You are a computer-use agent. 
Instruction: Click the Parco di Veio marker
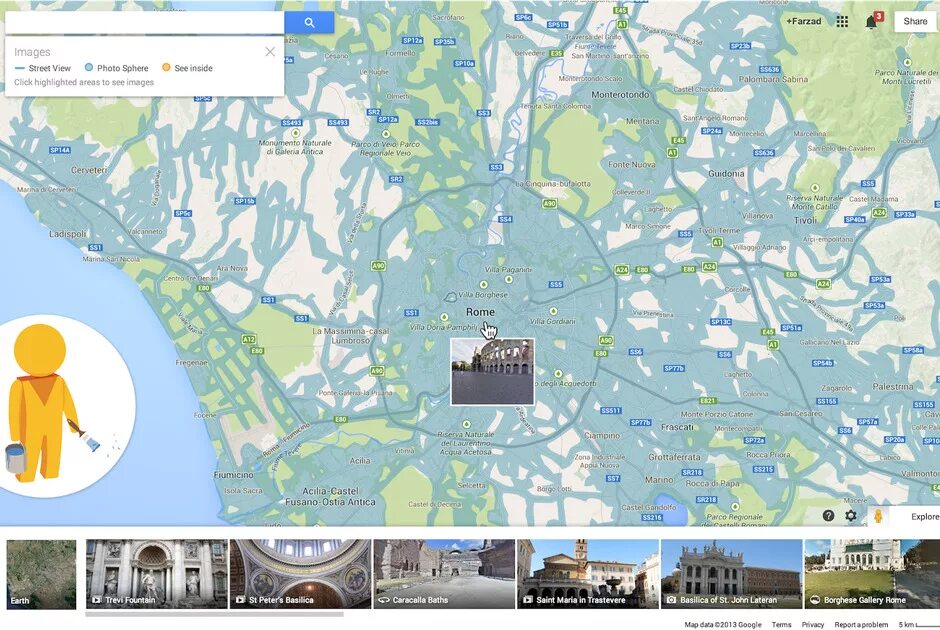click(x=386, y=134)
